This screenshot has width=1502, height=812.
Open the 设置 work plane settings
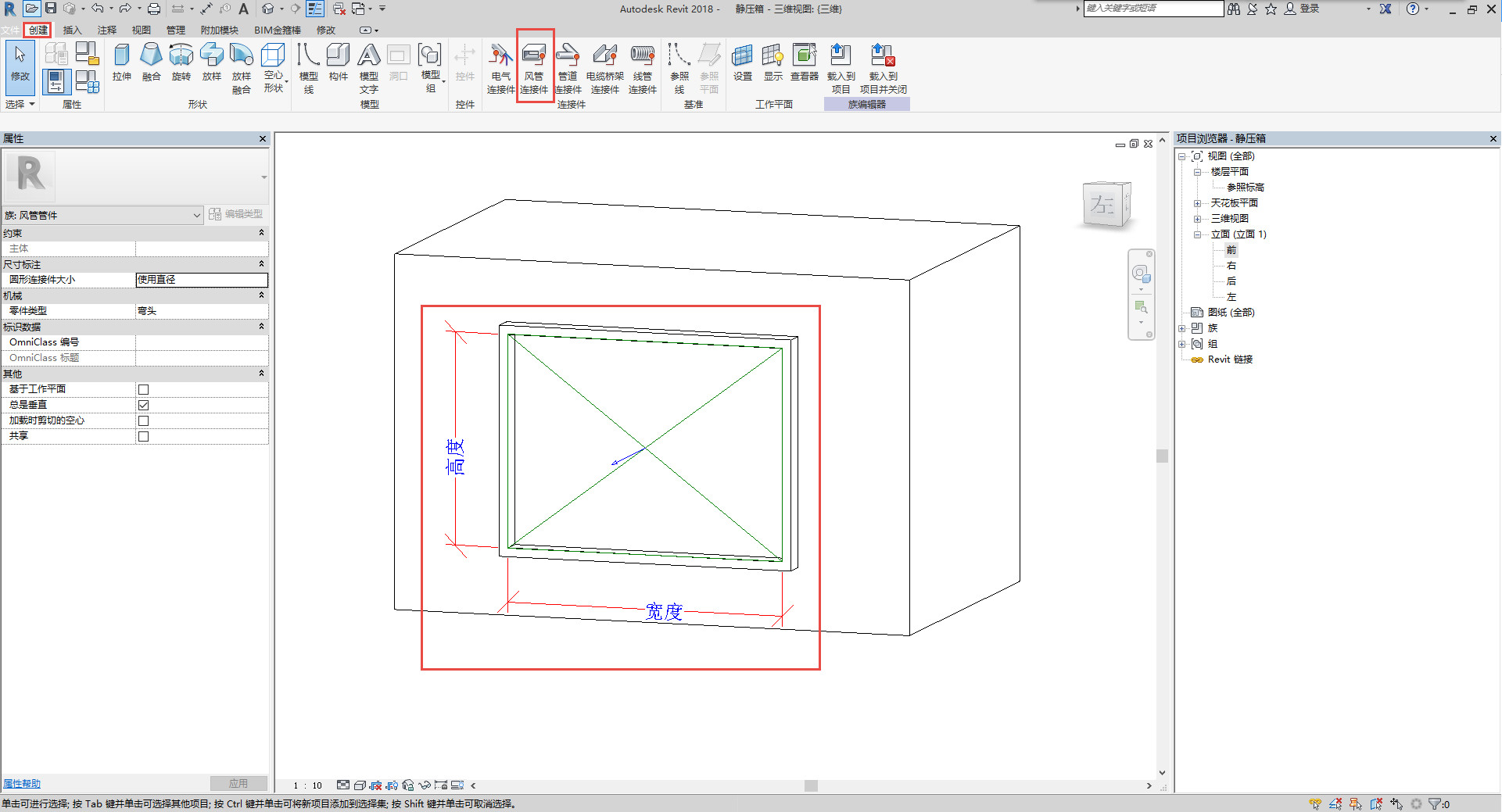743,62
